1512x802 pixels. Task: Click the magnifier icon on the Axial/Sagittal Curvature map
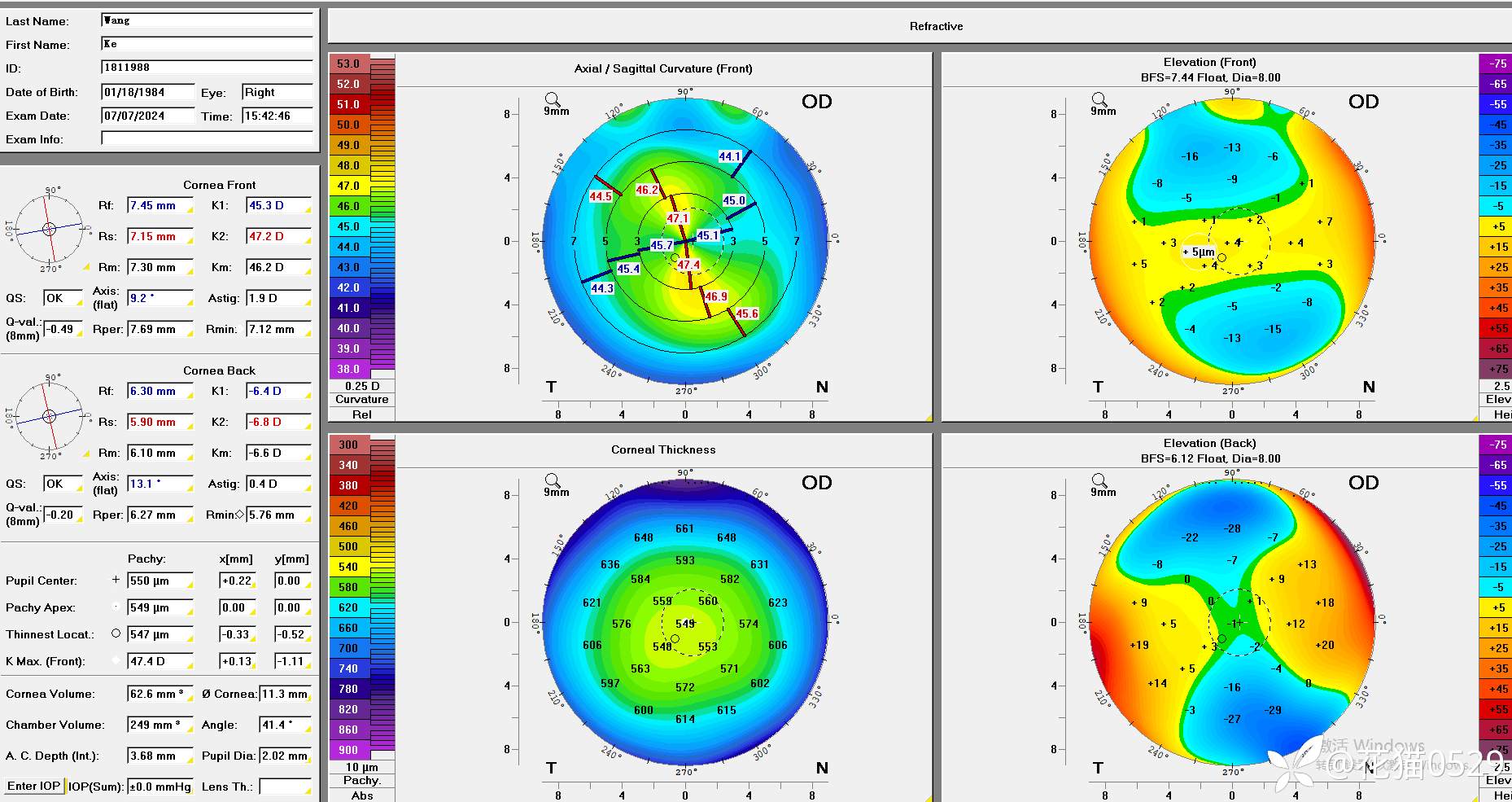coord(553,99)
